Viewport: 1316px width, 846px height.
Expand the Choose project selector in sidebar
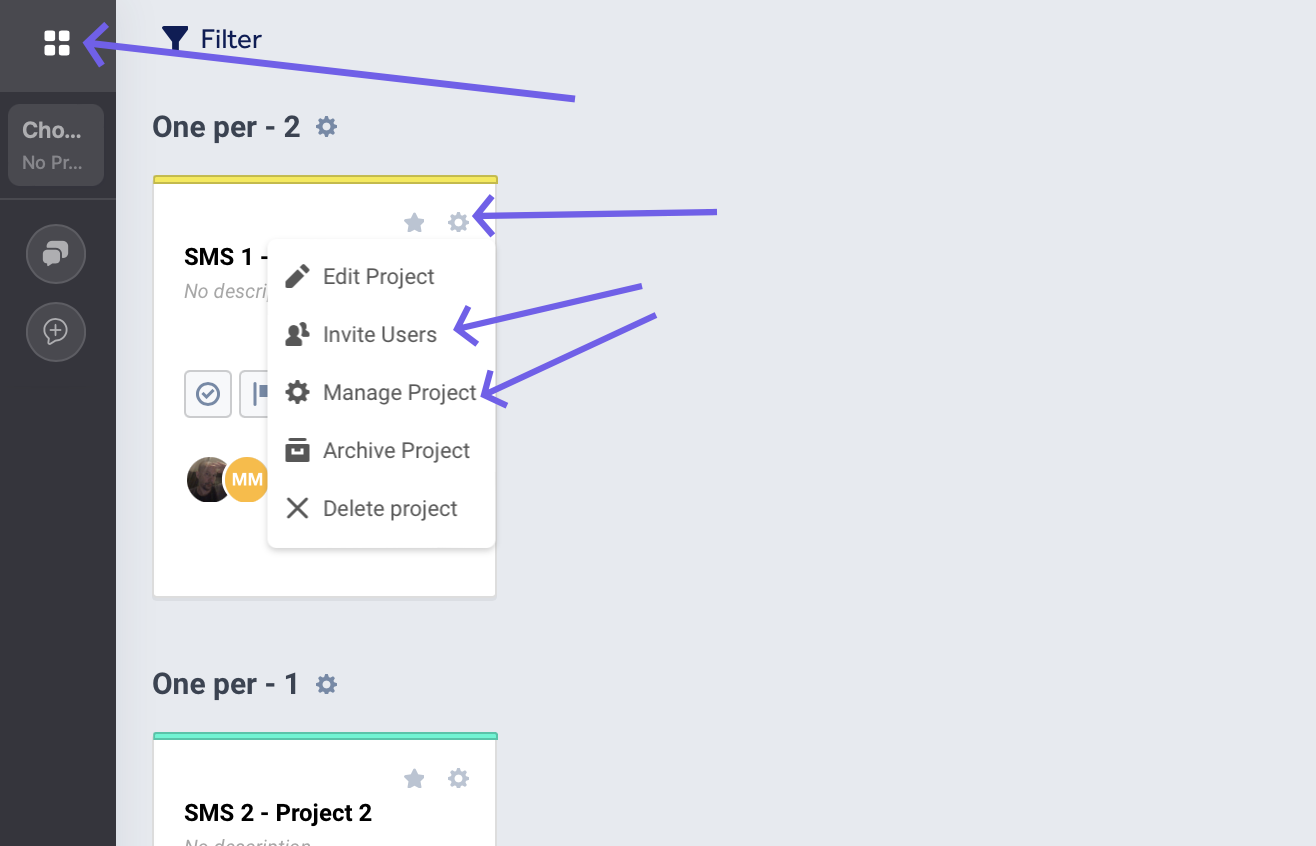(56, 145)
